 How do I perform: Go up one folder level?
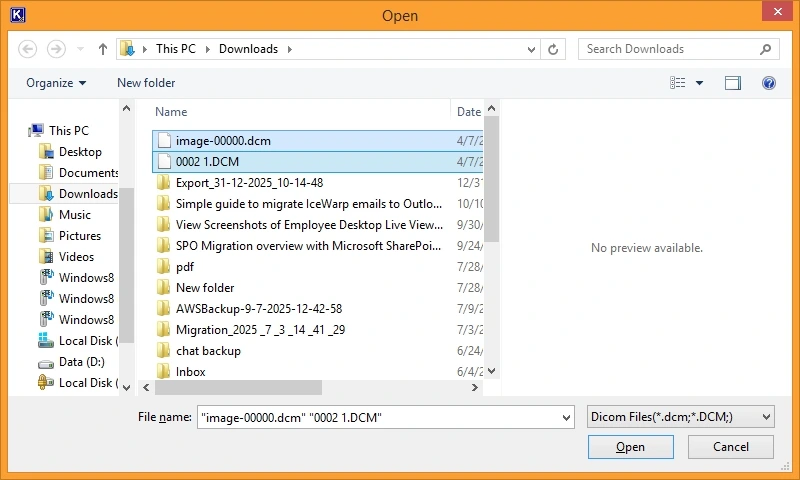(x=103, y=49)
